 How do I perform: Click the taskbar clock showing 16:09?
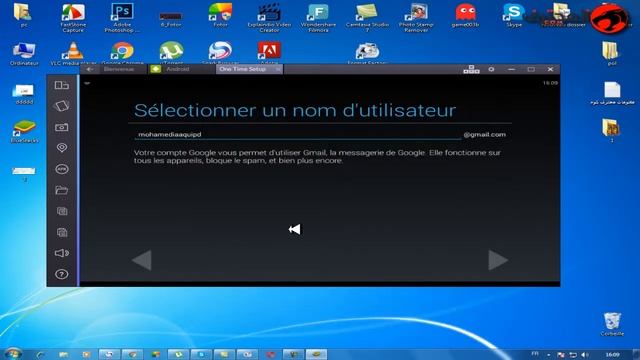tap(612, 354)
